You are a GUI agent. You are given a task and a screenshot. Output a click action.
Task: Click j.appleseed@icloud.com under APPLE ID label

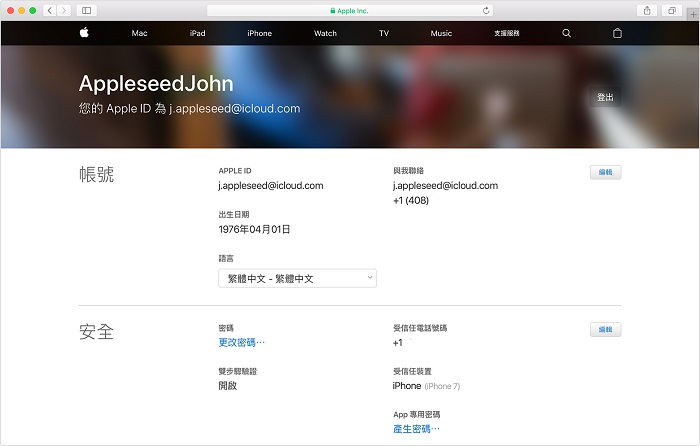[x=271, y=185]
